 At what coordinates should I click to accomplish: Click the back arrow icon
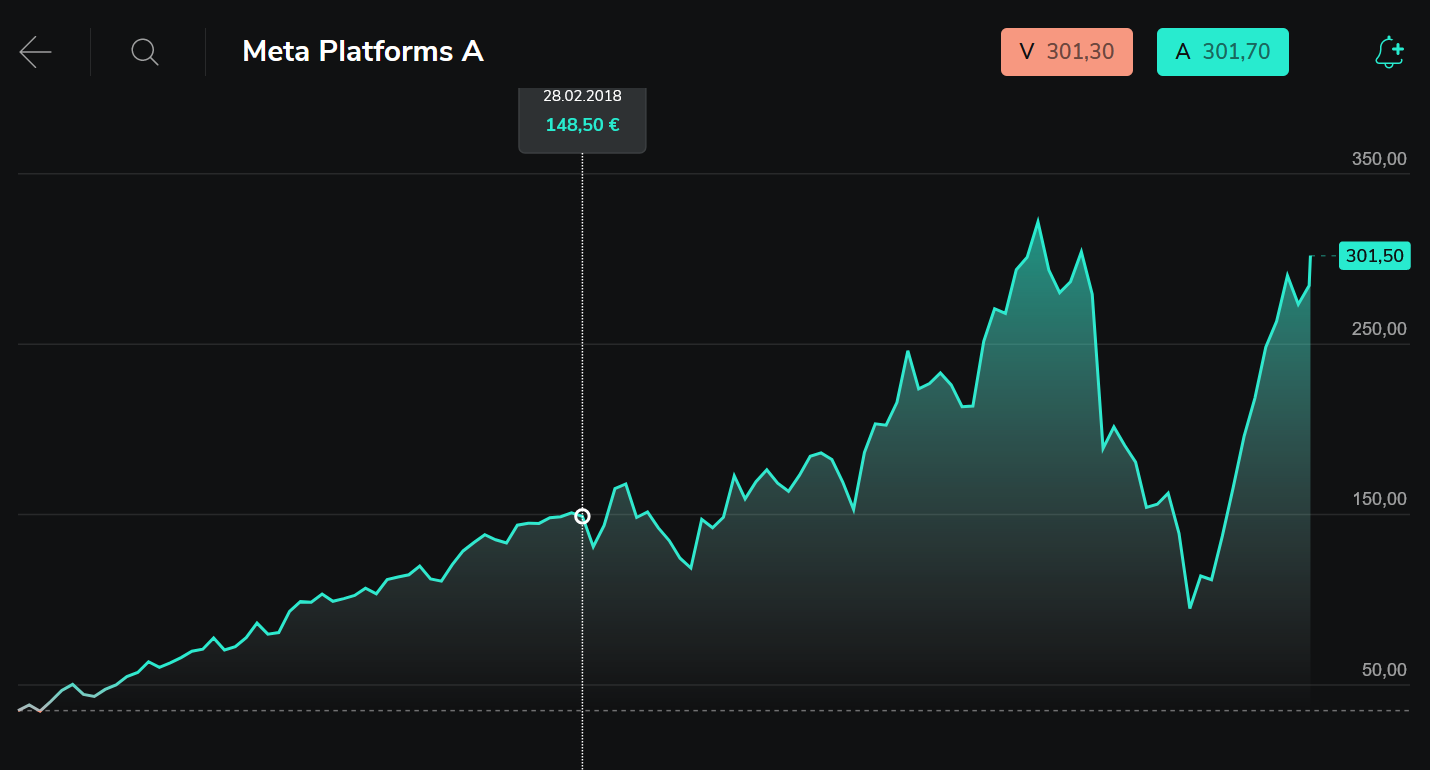tap(35, 52)
